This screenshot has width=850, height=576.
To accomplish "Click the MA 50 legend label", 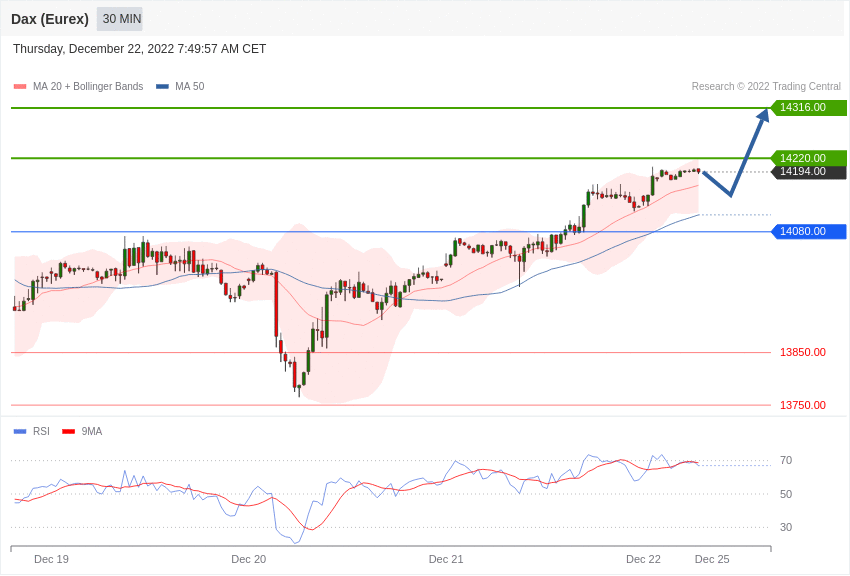I will (x=190, y=86).
